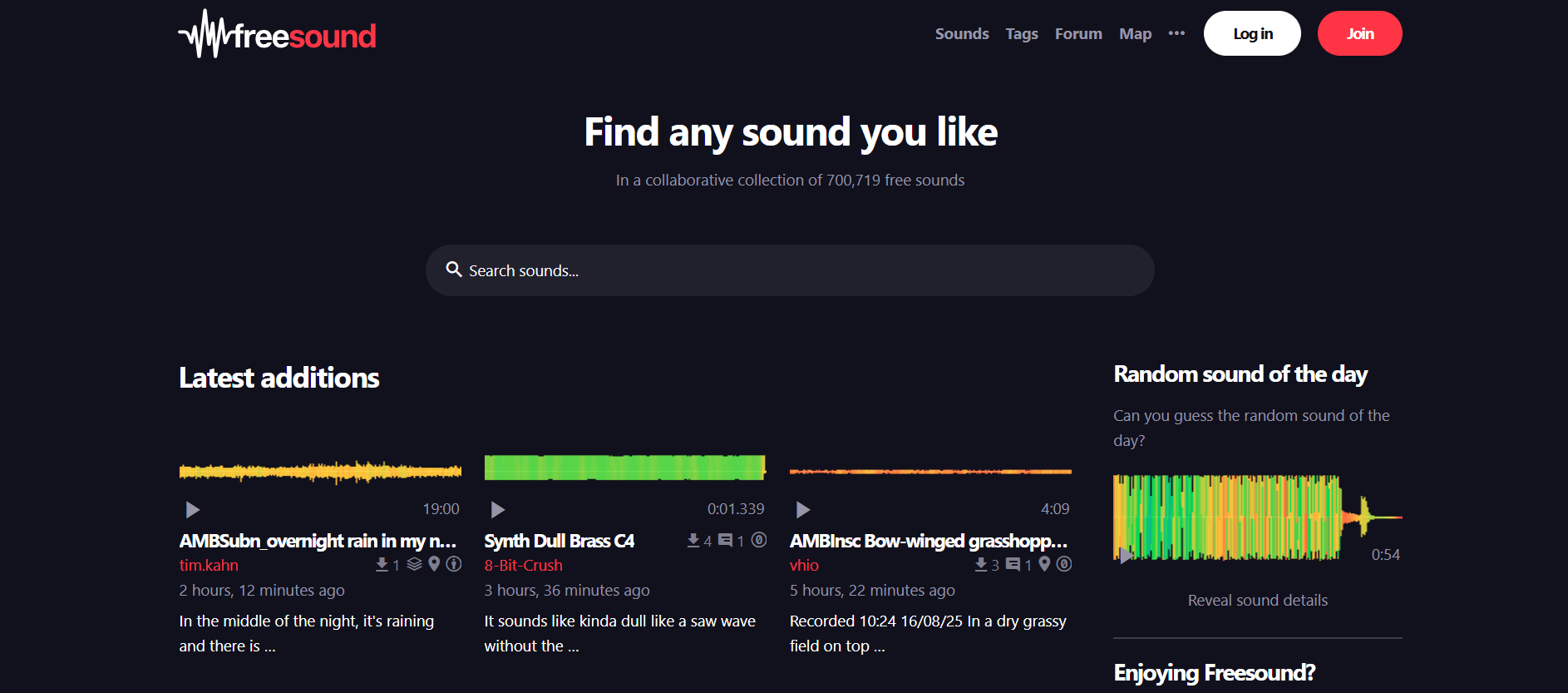Viewport: 1568px width, 693px height.
Task: Click the 0:54 duration text
Action: 1386,555
